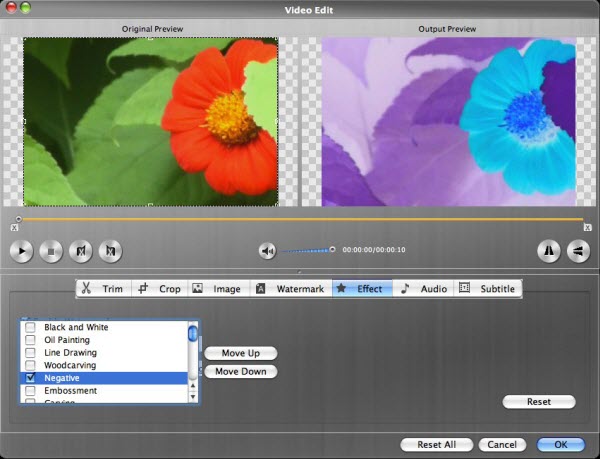Click the effect list scrollbar thumb

pos(193,332)
